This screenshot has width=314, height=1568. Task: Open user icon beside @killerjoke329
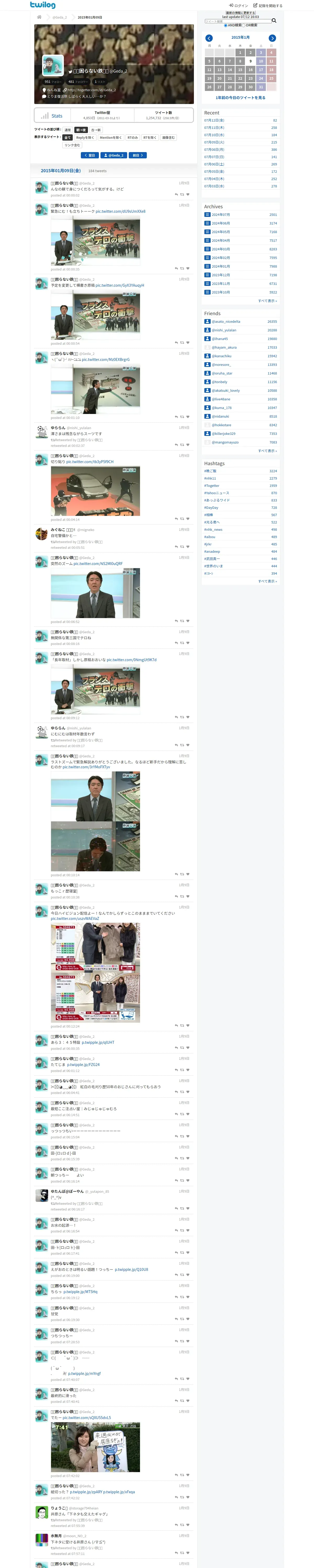pos(207,433)
